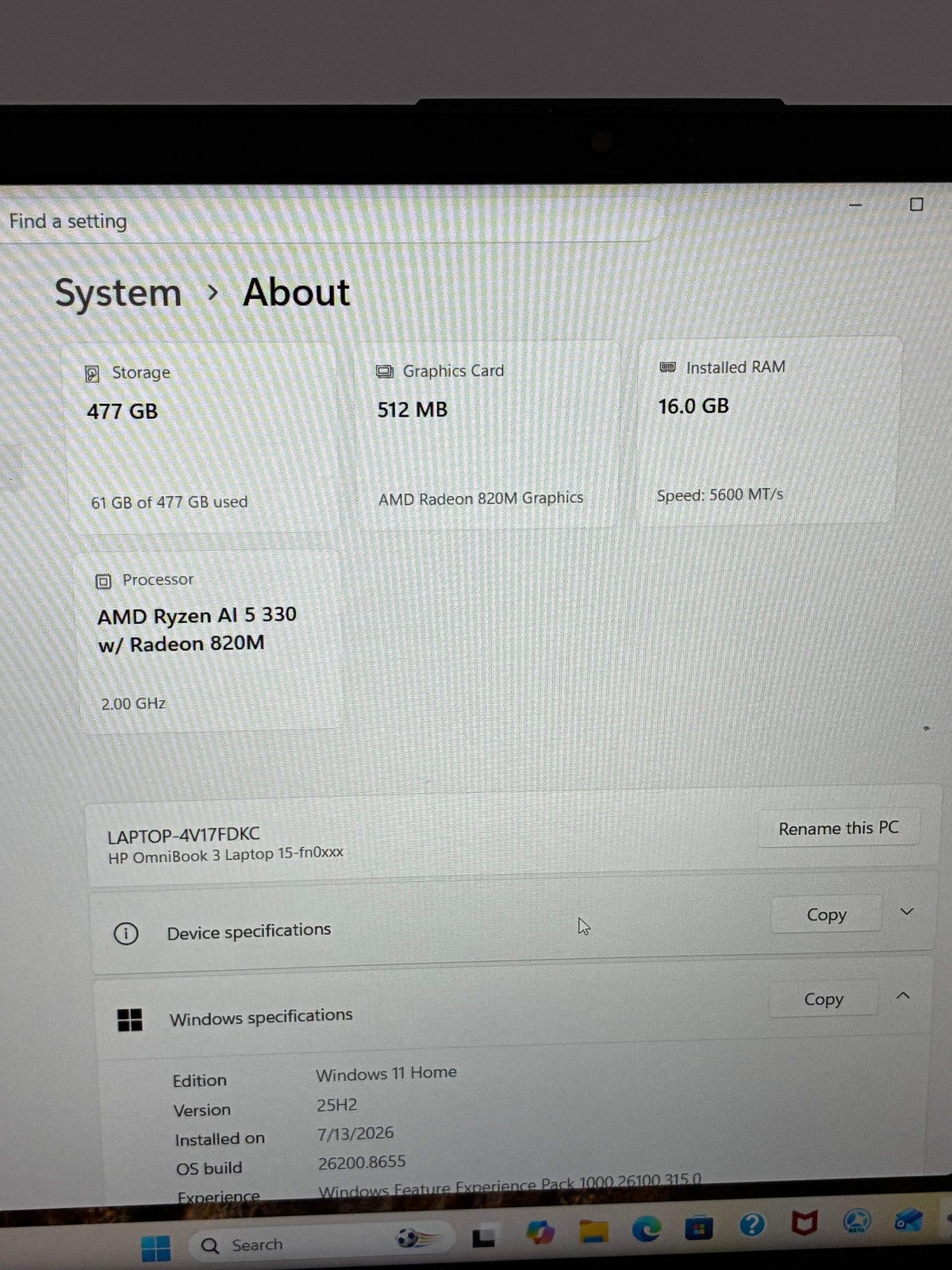Click the Windows logo beside Windows specifications

click(129, 1019)
